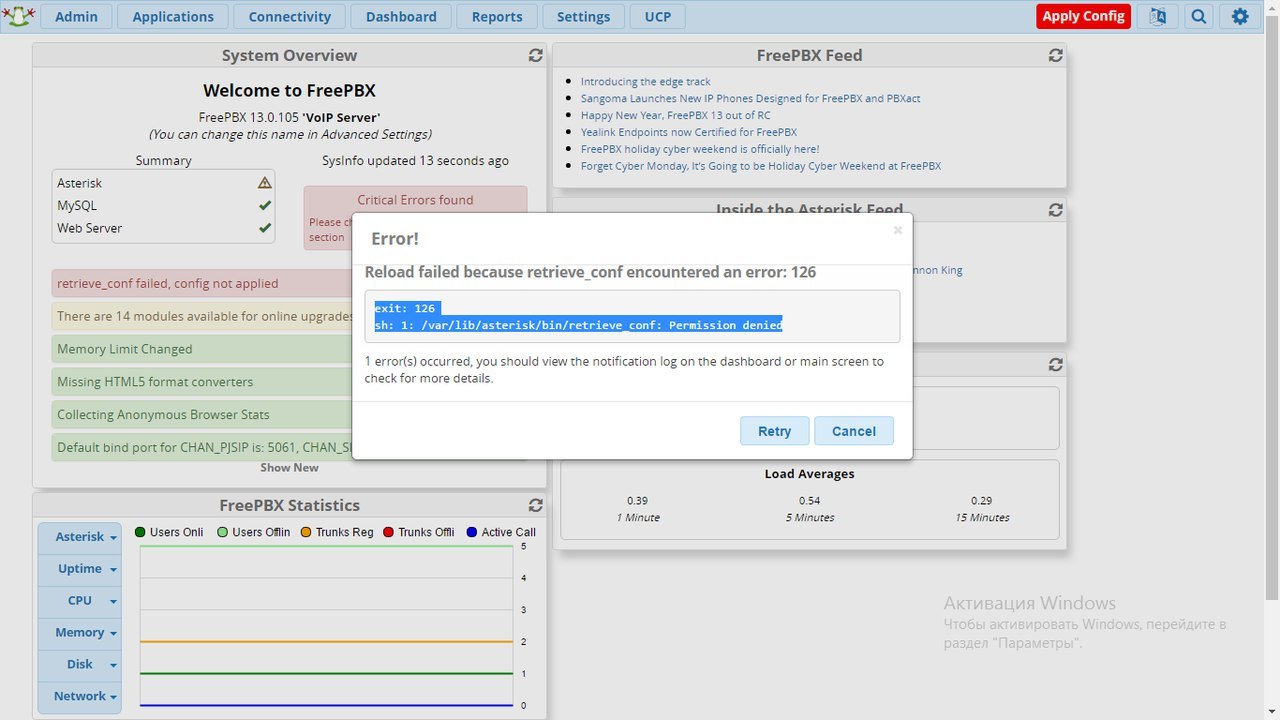Open 'Introducing the edge track' feed link
Screen dimensions: 1280x720
[646, 82]
